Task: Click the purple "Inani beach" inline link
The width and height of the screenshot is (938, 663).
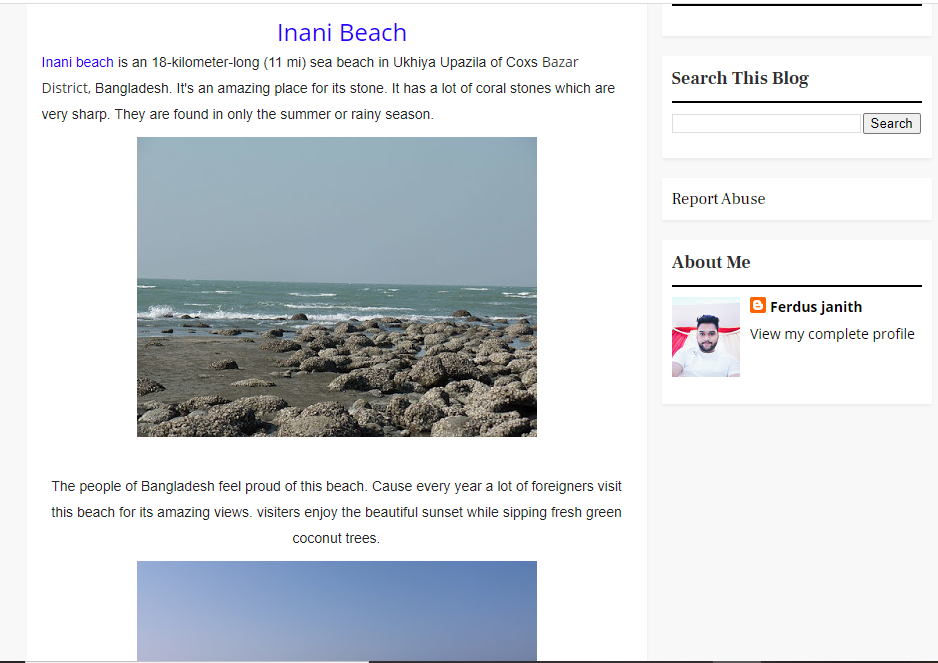Action: [x=78, y=62]
